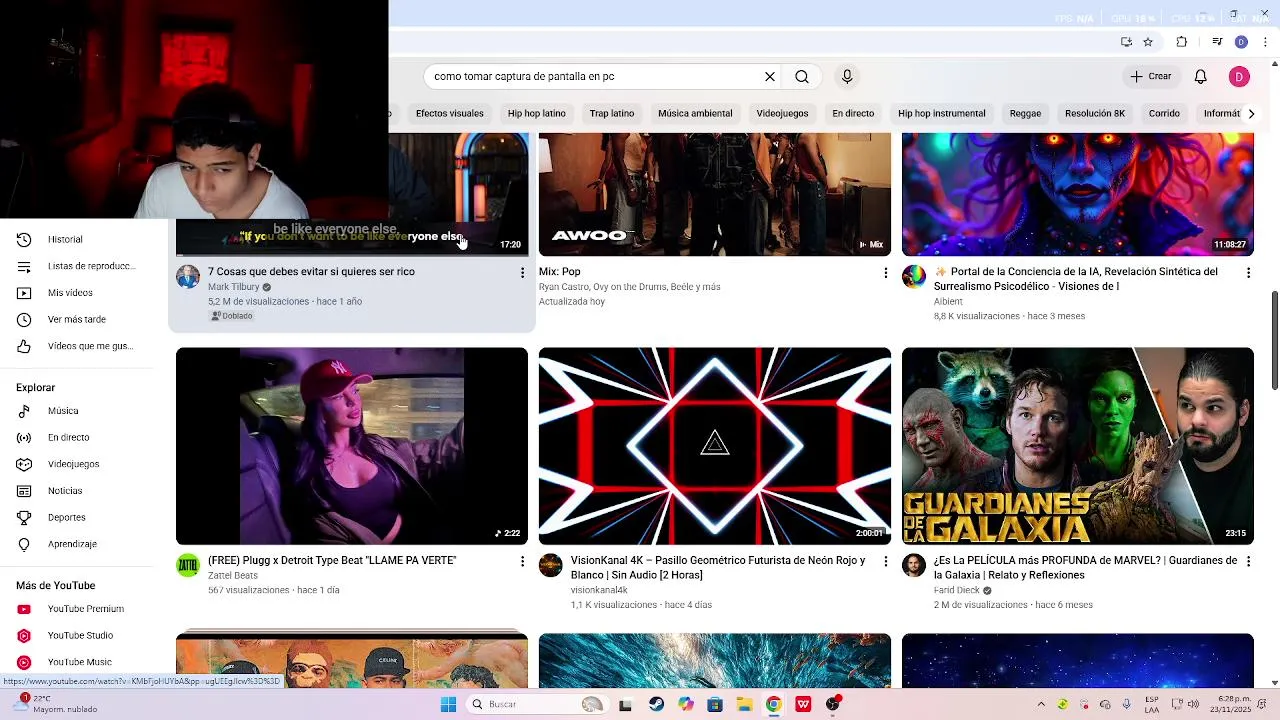Install app icon in address bar

point(1126,42)
